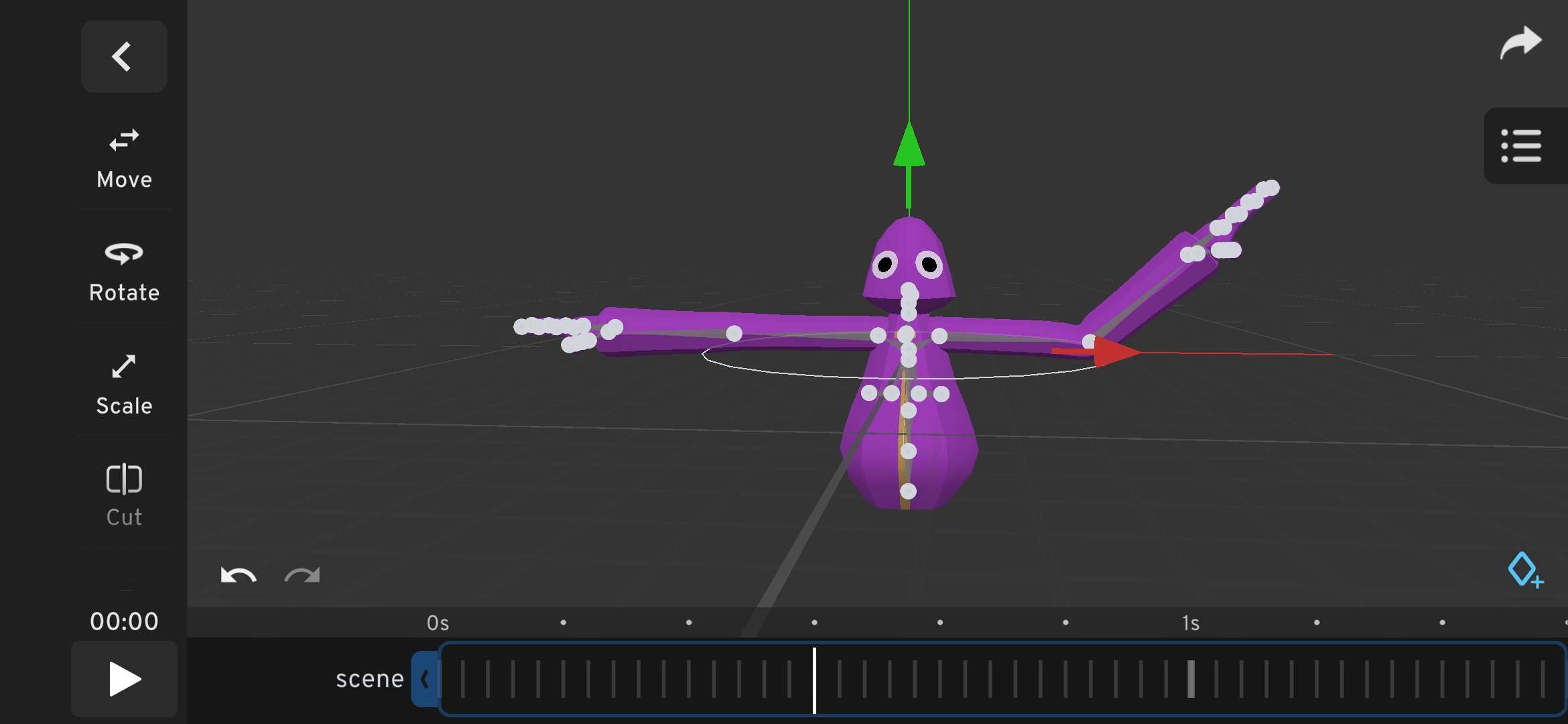This screenshot has height=724, width=1568.
Task: Select the character's right eye
Action: [930, 265]
